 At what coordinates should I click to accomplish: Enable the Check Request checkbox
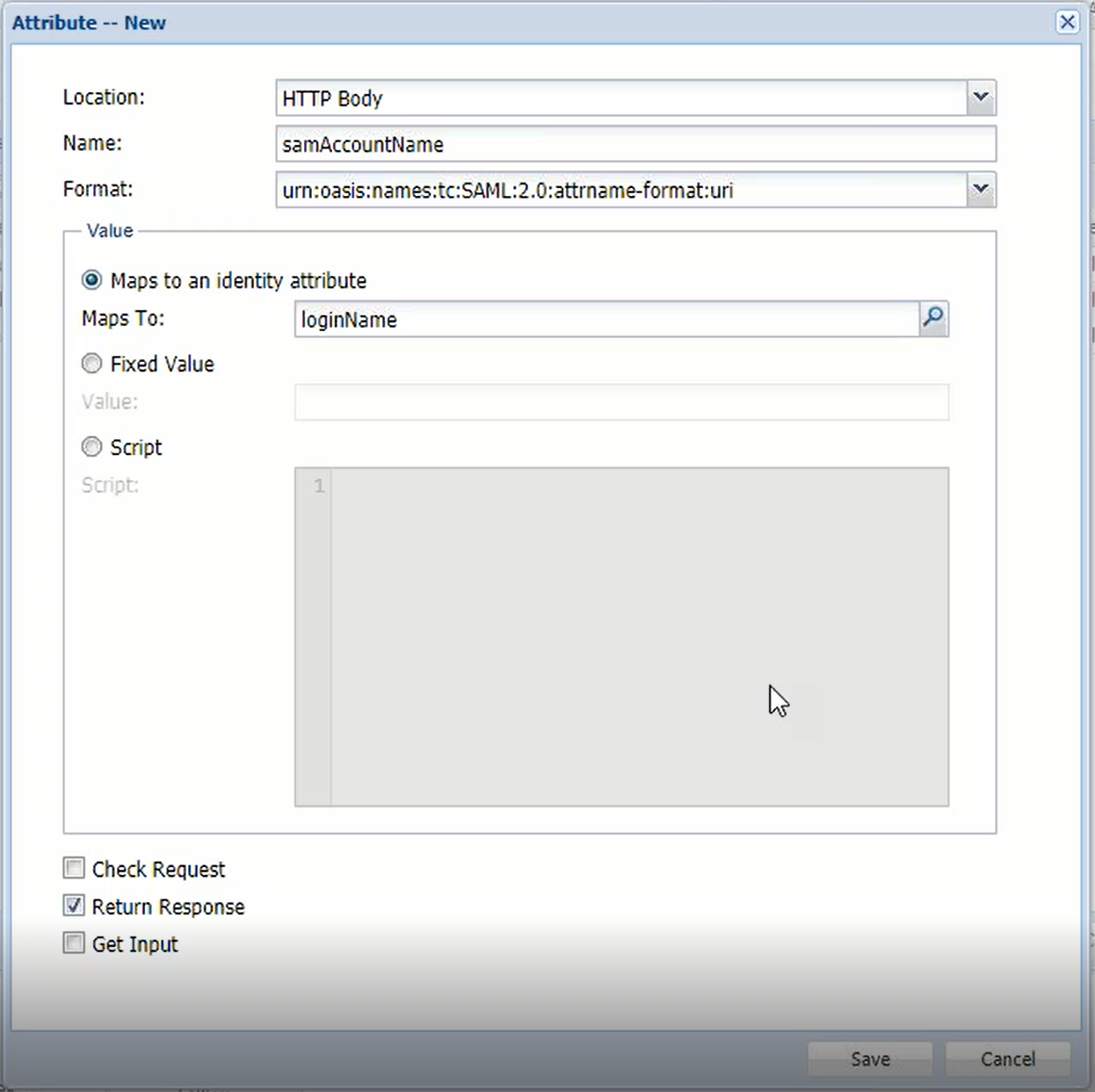click(x=75, y=869)
